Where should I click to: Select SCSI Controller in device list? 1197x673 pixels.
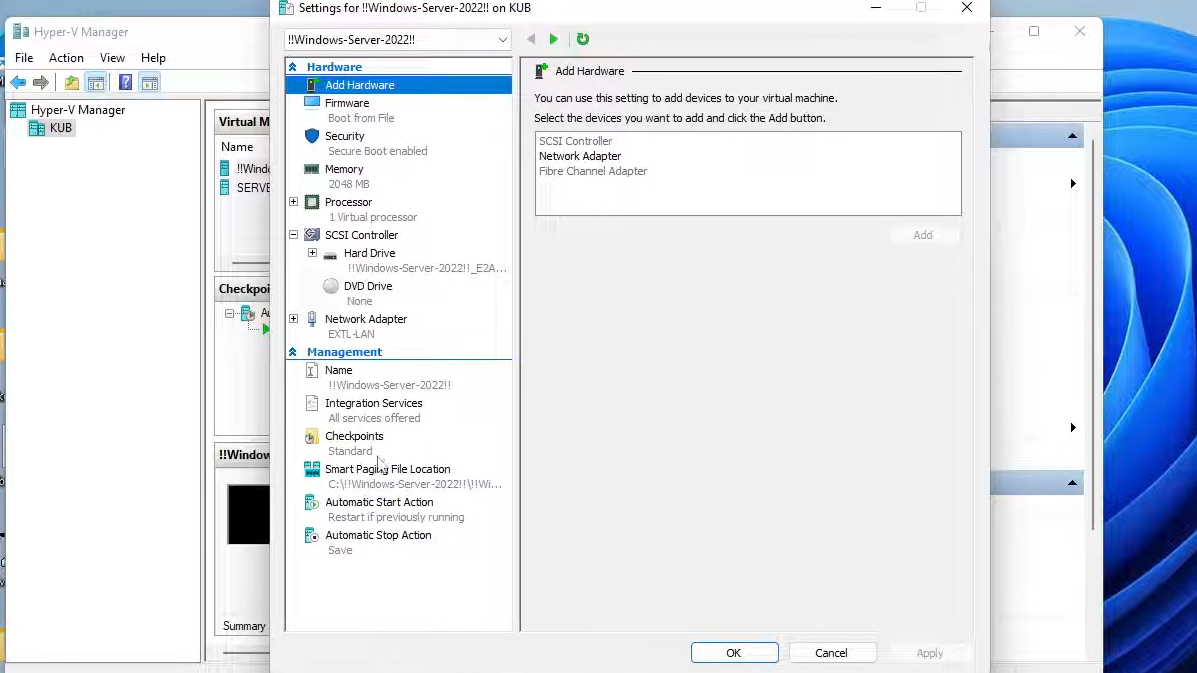[x=576, y=141]
